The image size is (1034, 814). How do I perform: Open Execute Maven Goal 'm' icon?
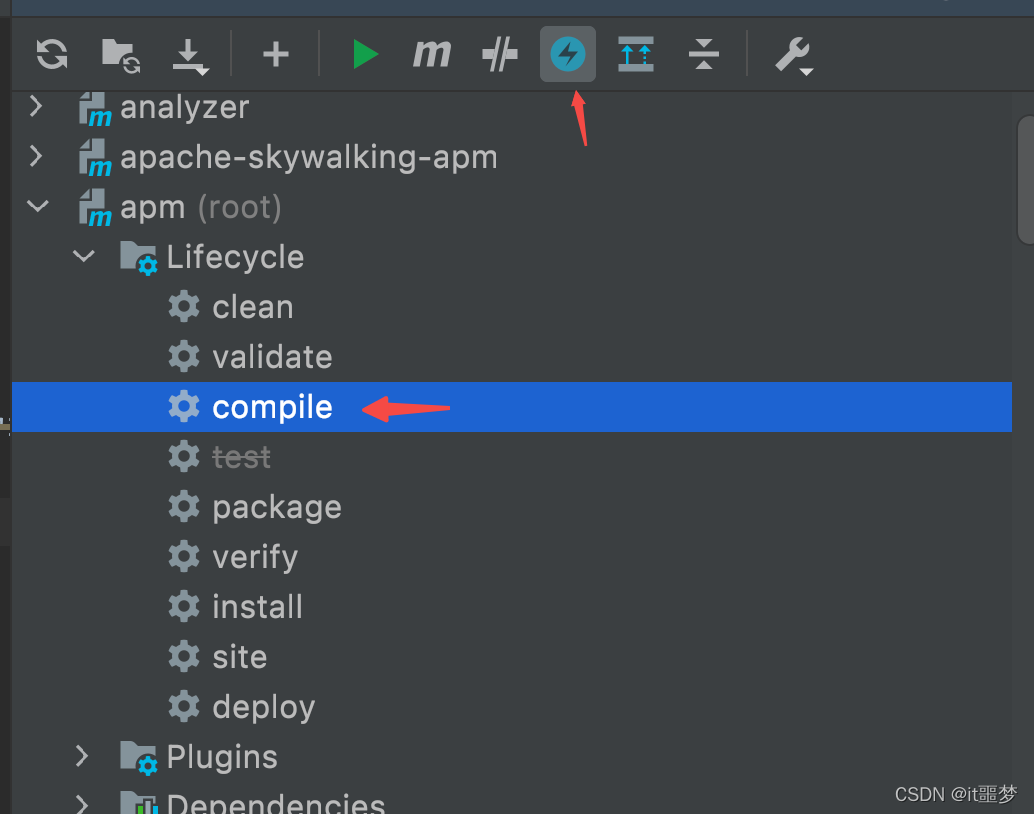pyautogui.click(x=432, y=53)
